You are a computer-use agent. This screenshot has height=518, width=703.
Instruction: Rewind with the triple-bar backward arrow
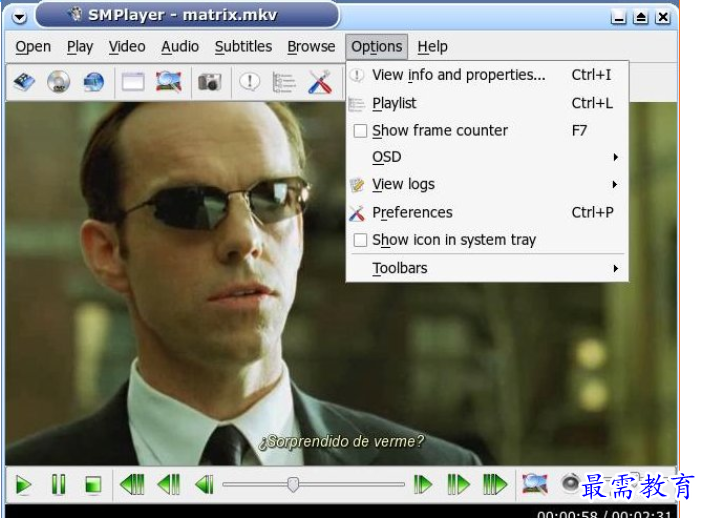click(x=133, y=484)
